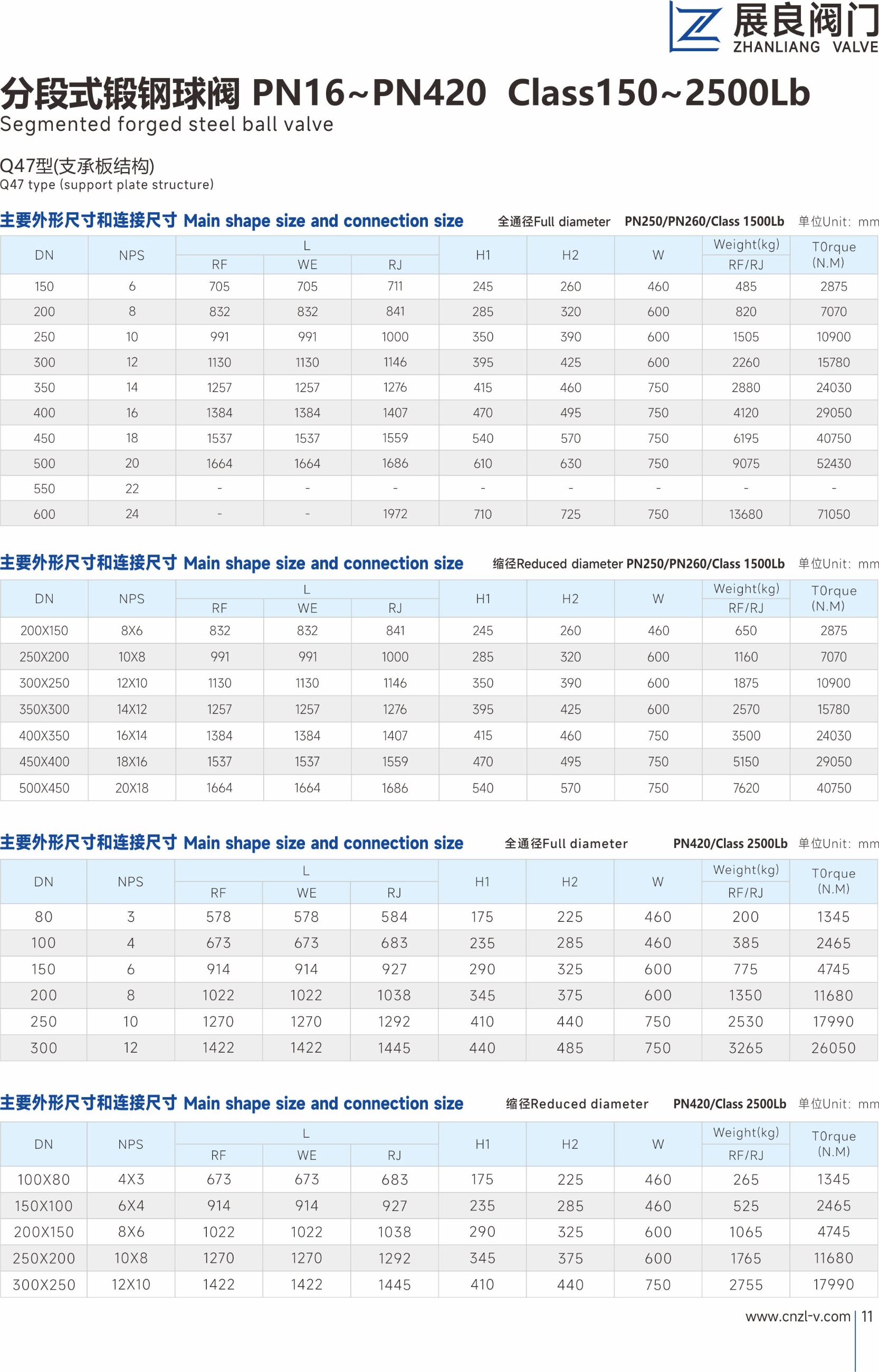Select subtitle Segmented forged steel ball valve

click(167, 125)
